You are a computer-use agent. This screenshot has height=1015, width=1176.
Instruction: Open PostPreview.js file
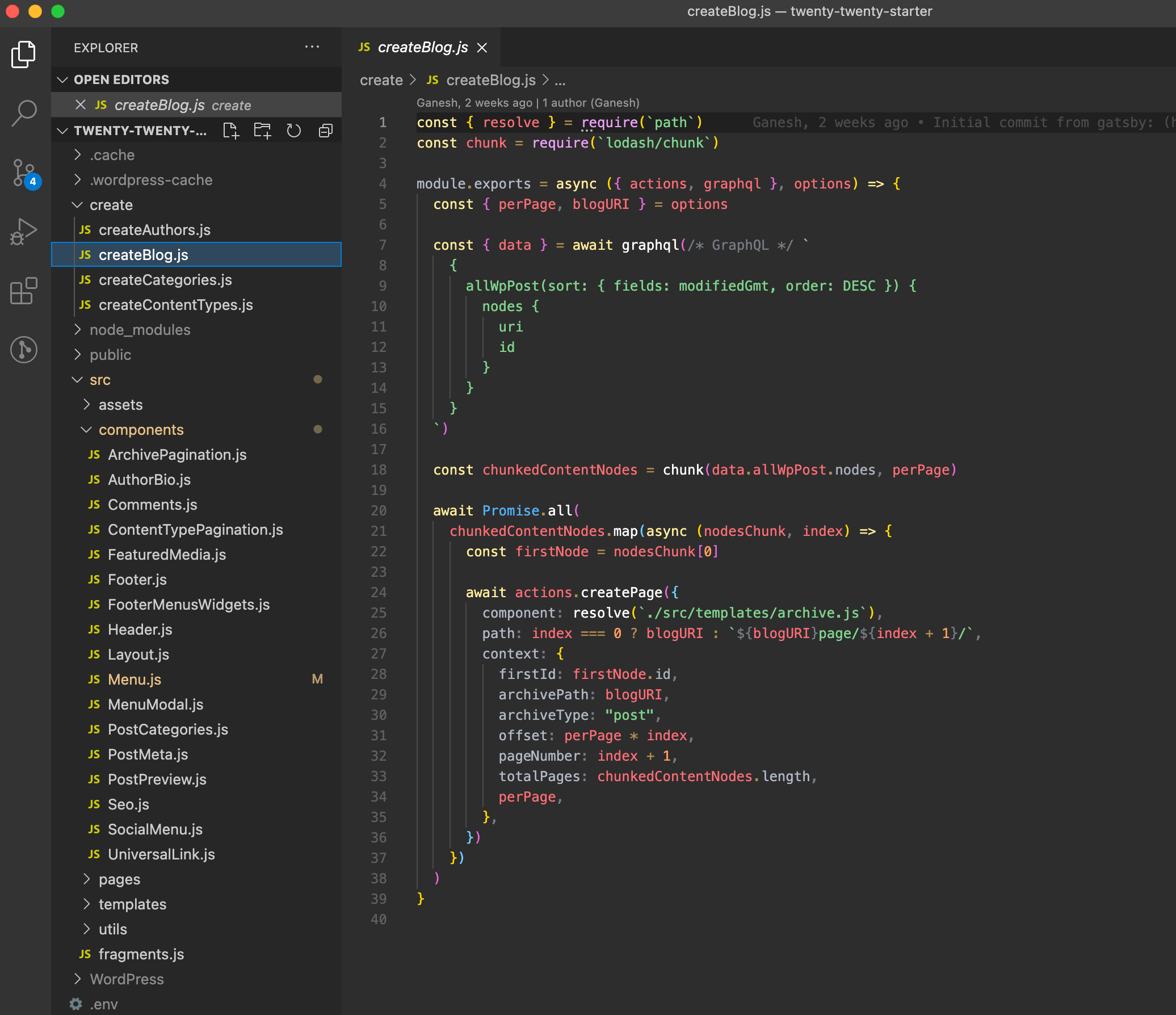pos(196,779)
